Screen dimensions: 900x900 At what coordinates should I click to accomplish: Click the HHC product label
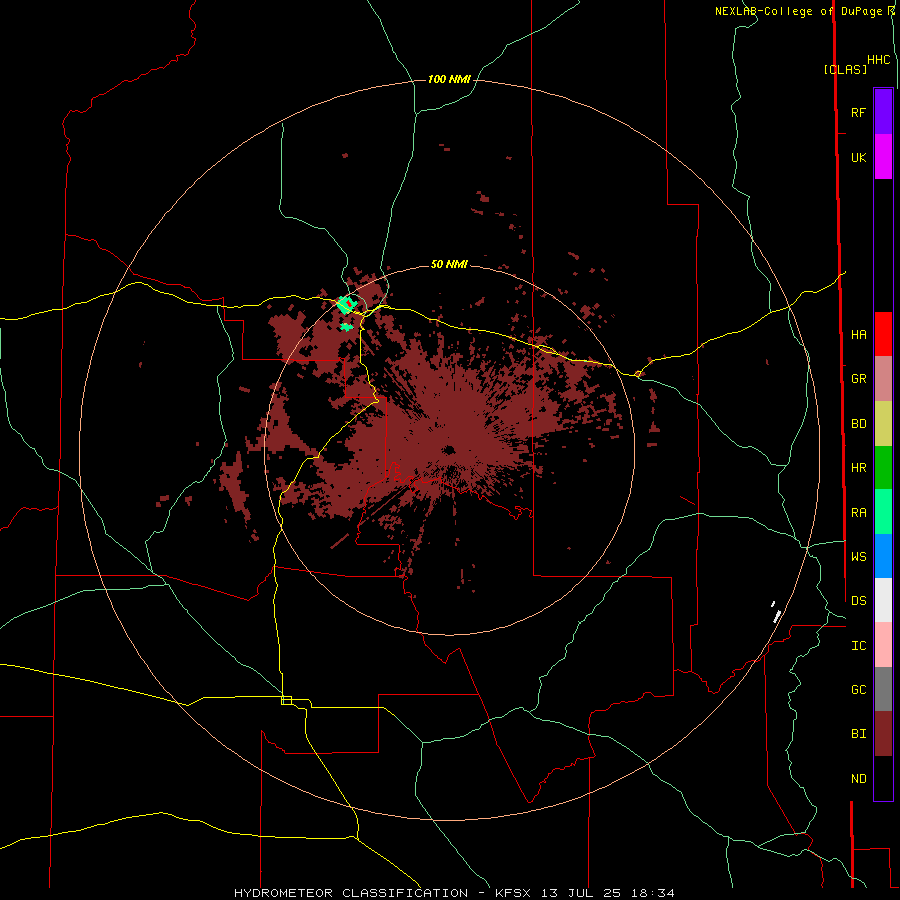click(879, 60)
